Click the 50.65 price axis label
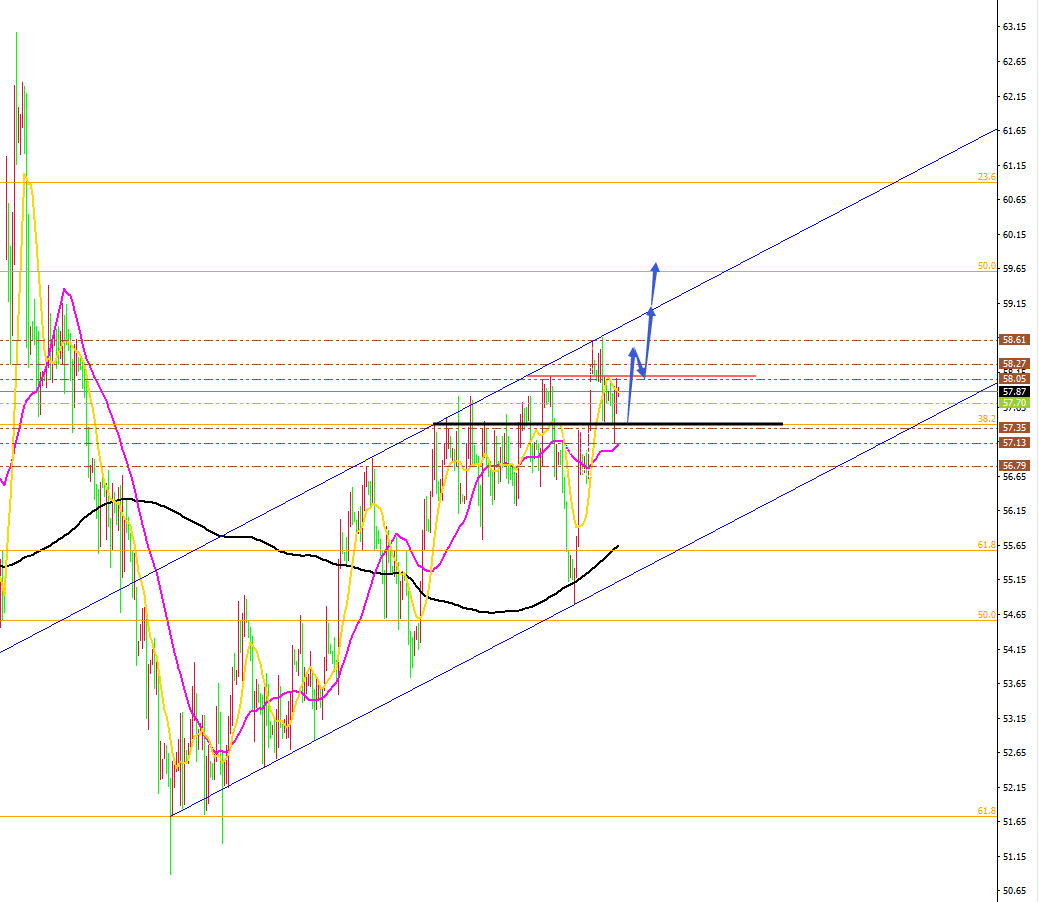Screen dimensions: 1039x902 (x=1014, y=890)
